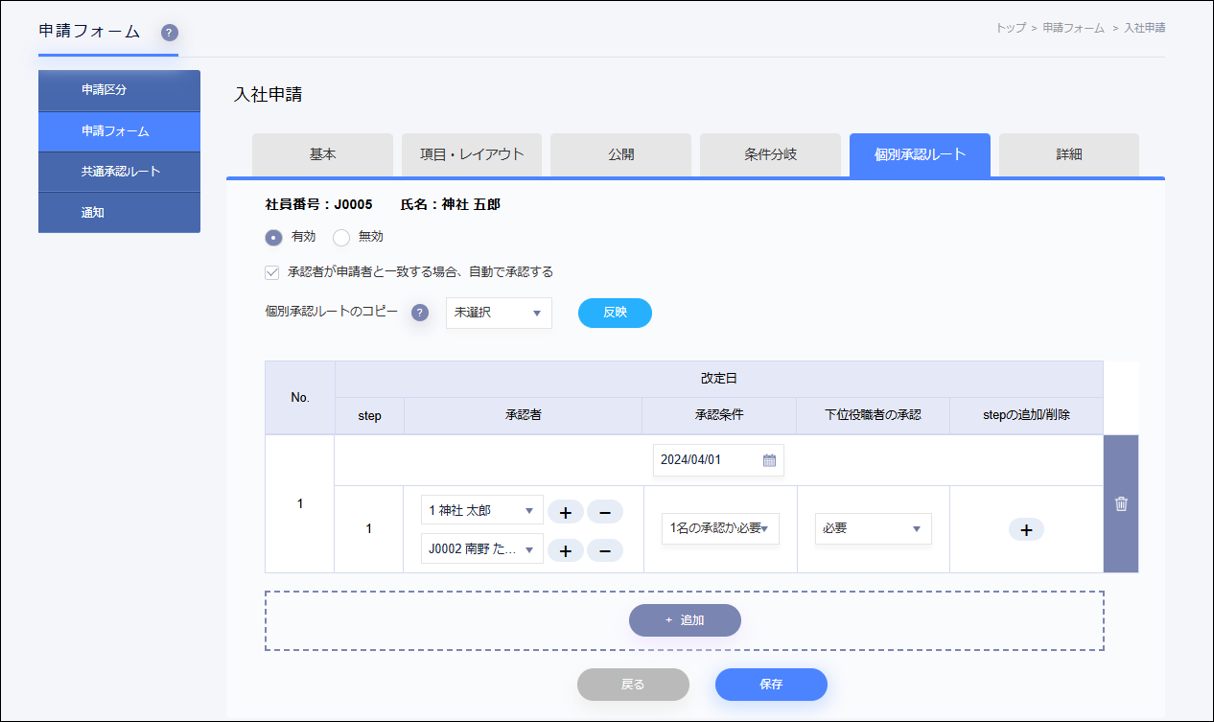Click the 反映 button
The width and height of the screenshot is (1214, 722).
[614, 313]
